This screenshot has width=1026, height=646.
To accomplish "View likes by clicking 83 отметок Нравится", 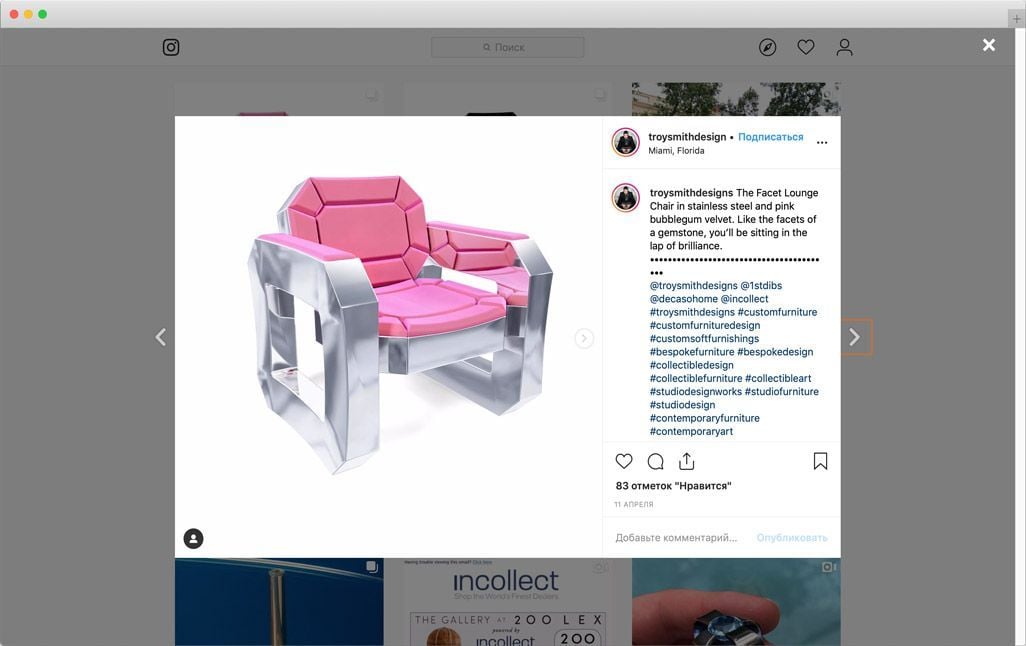I will tap(671, 485).
